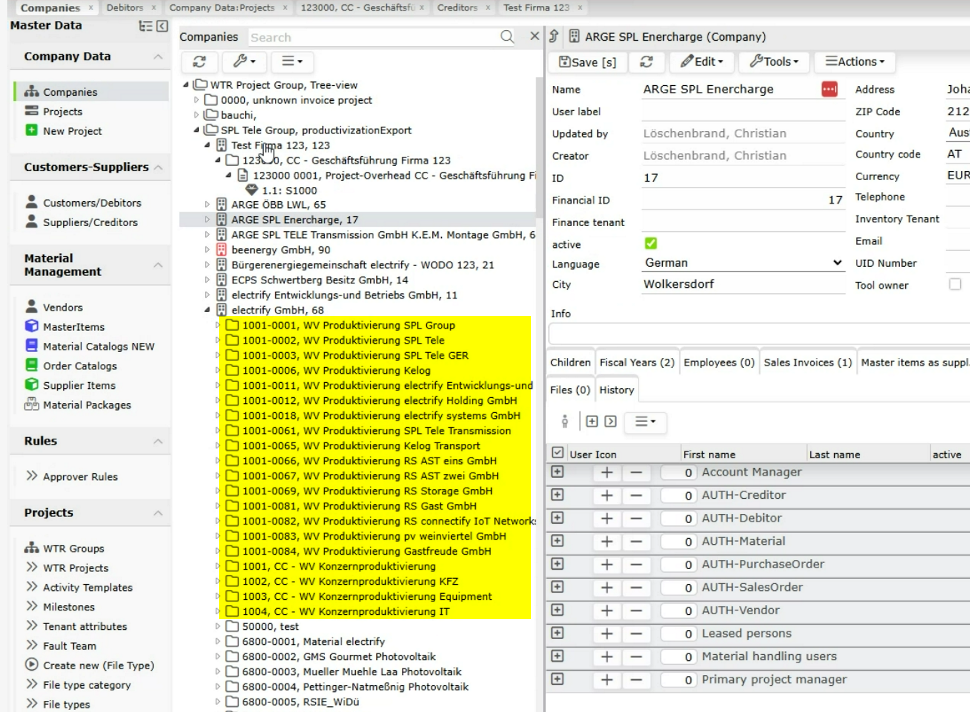The image size is (974, 712).
Task: Click the go-up arrow icon before company title
Action: coord(554,37)
